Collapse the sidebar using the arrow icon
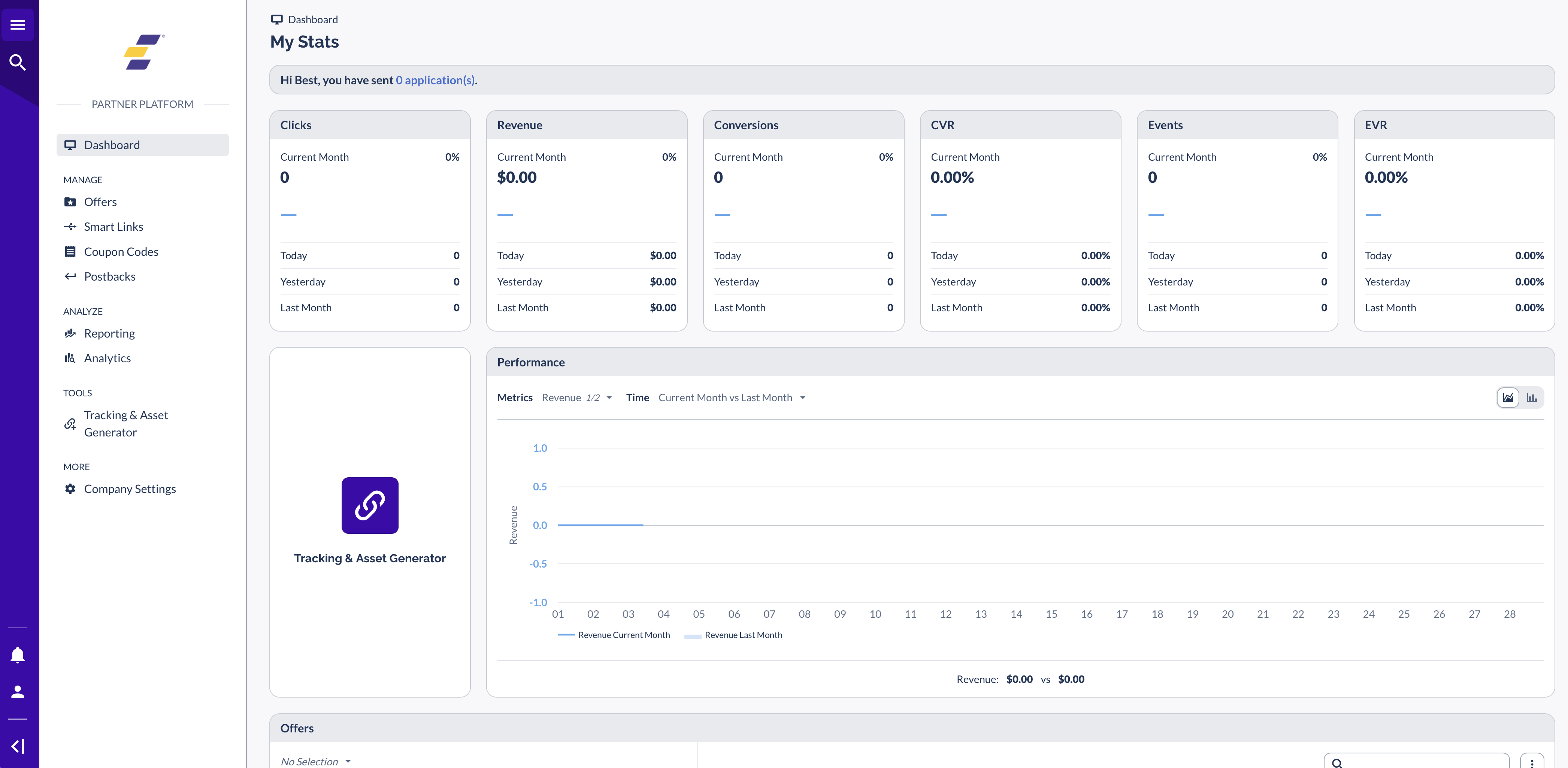The image size is (1568, 768). (18, 746)
